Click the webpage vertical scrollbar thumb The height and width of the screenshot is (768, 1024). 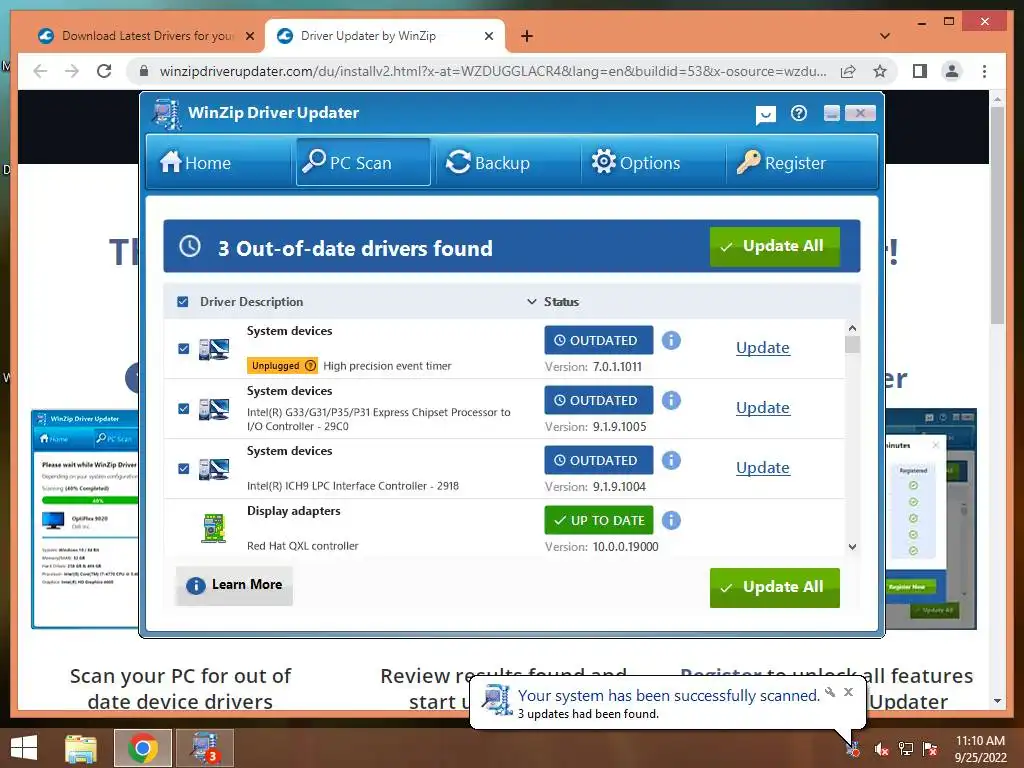[997, 214]
